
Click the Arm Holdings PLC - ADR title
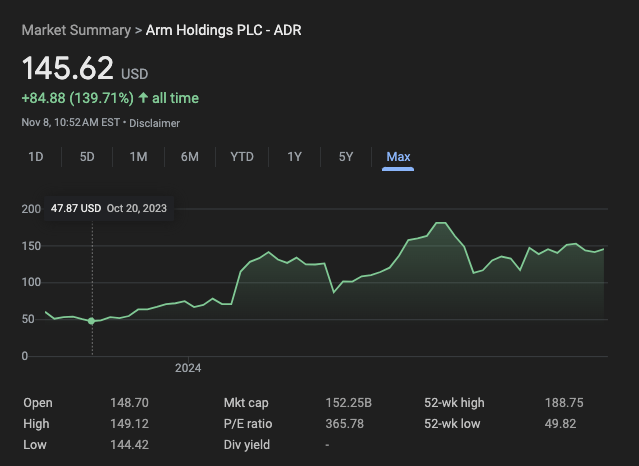point(224,30)
